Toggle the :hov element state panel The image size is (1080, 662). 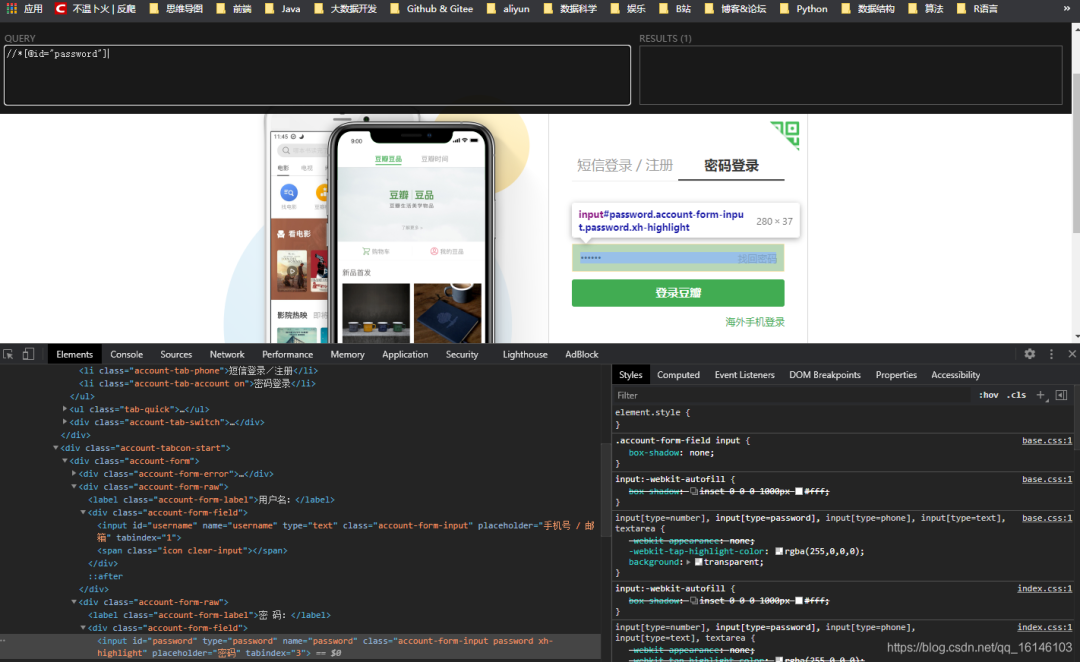pos(988,395)
